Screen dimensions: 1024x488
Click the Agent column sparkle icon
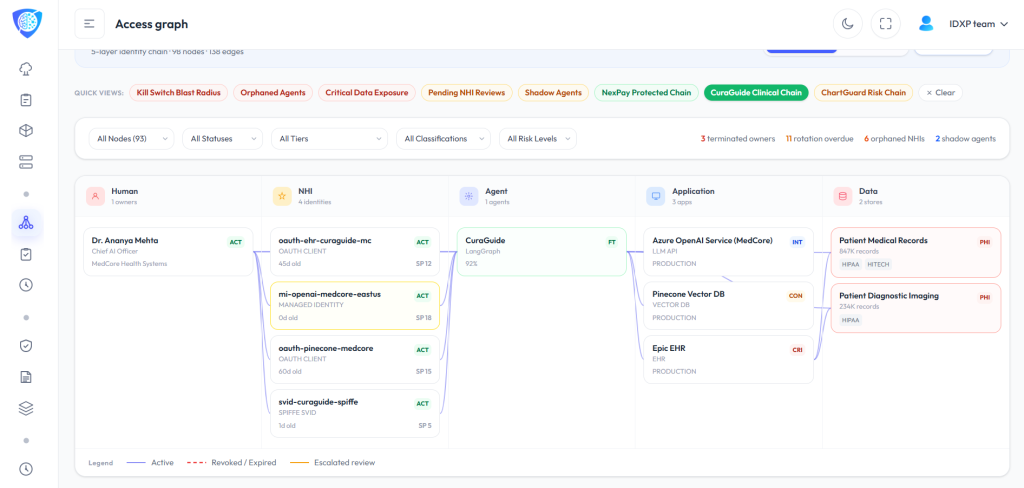469,196
